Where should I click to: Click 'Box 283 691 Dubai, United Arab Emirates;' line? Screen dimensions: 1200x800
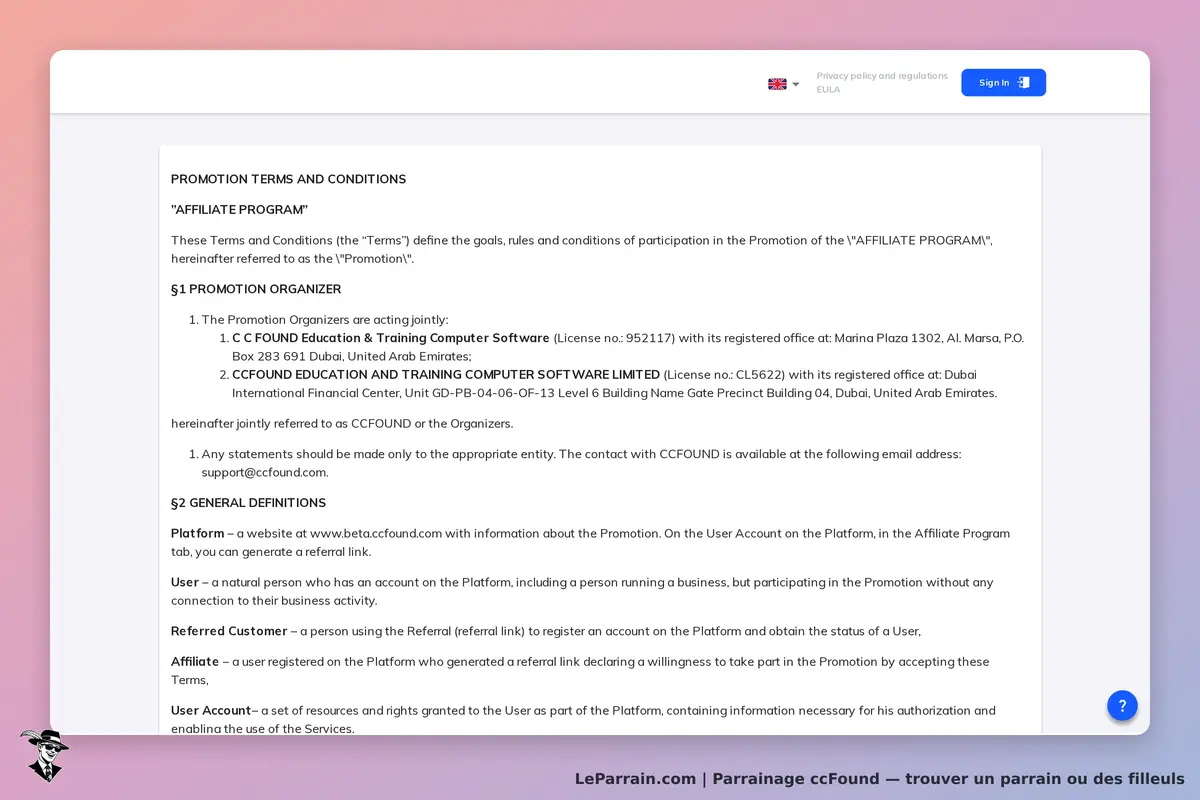point(352,356)
